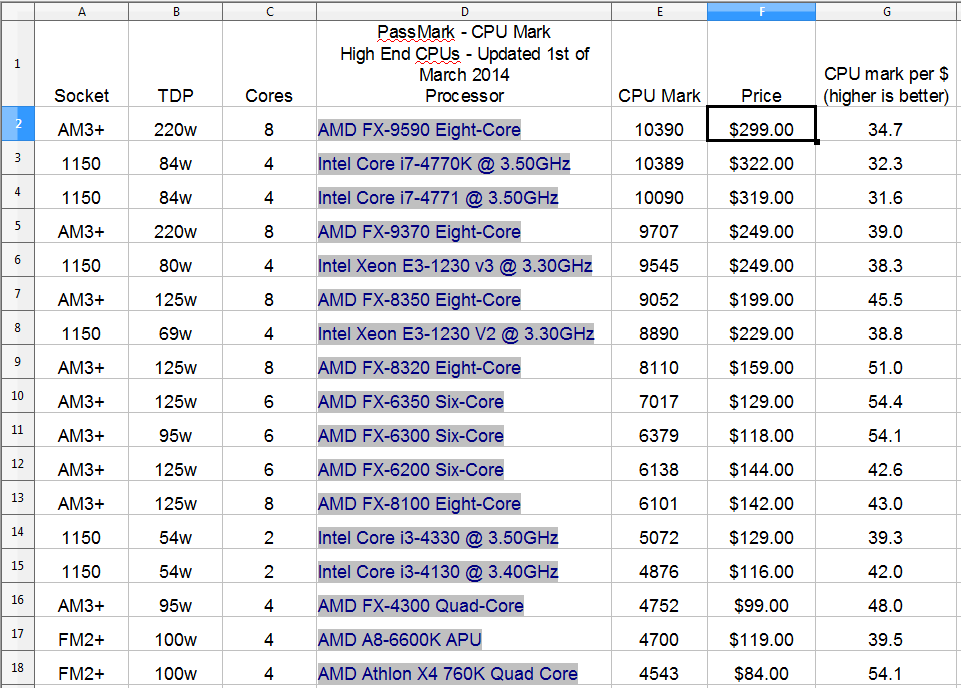Select row 1 header
Image resolution: width=961 pixels, height=688 pixels.
pos(17,64)
